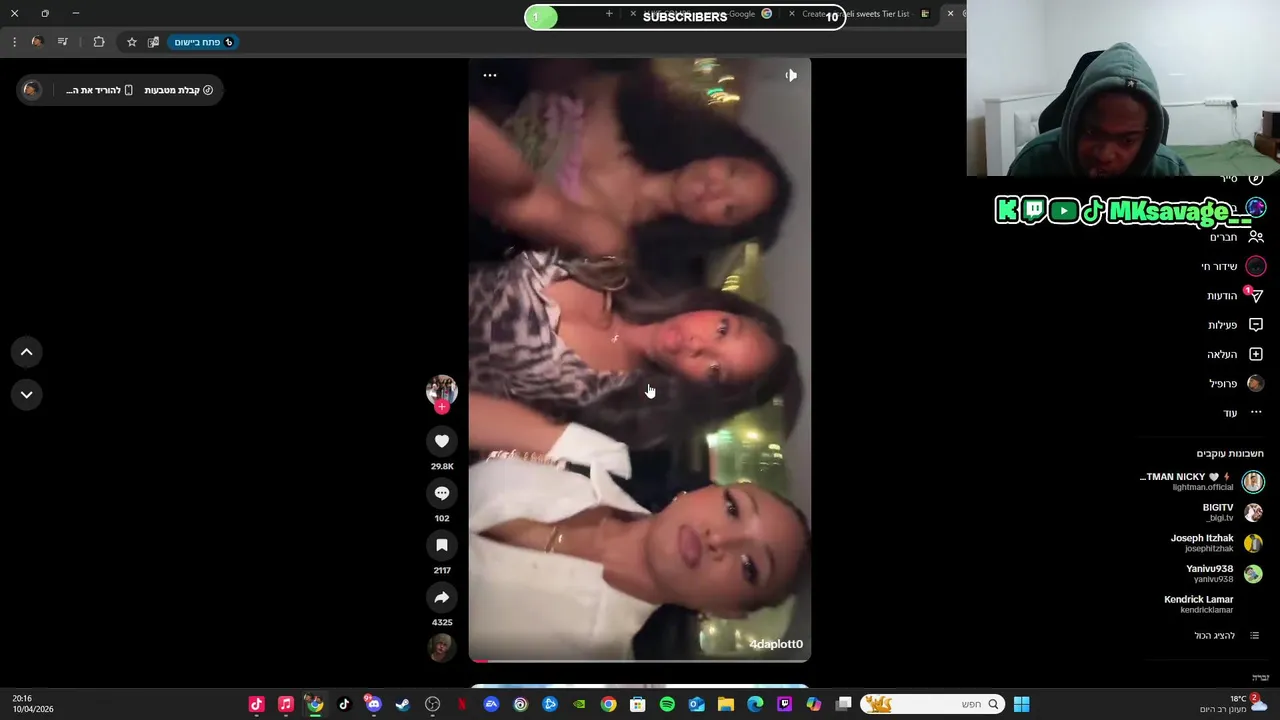This screenshot has height=720, width=1280.
Task: Open LIVE (שידור חי) in sidebar
Action: (1233, 266)
